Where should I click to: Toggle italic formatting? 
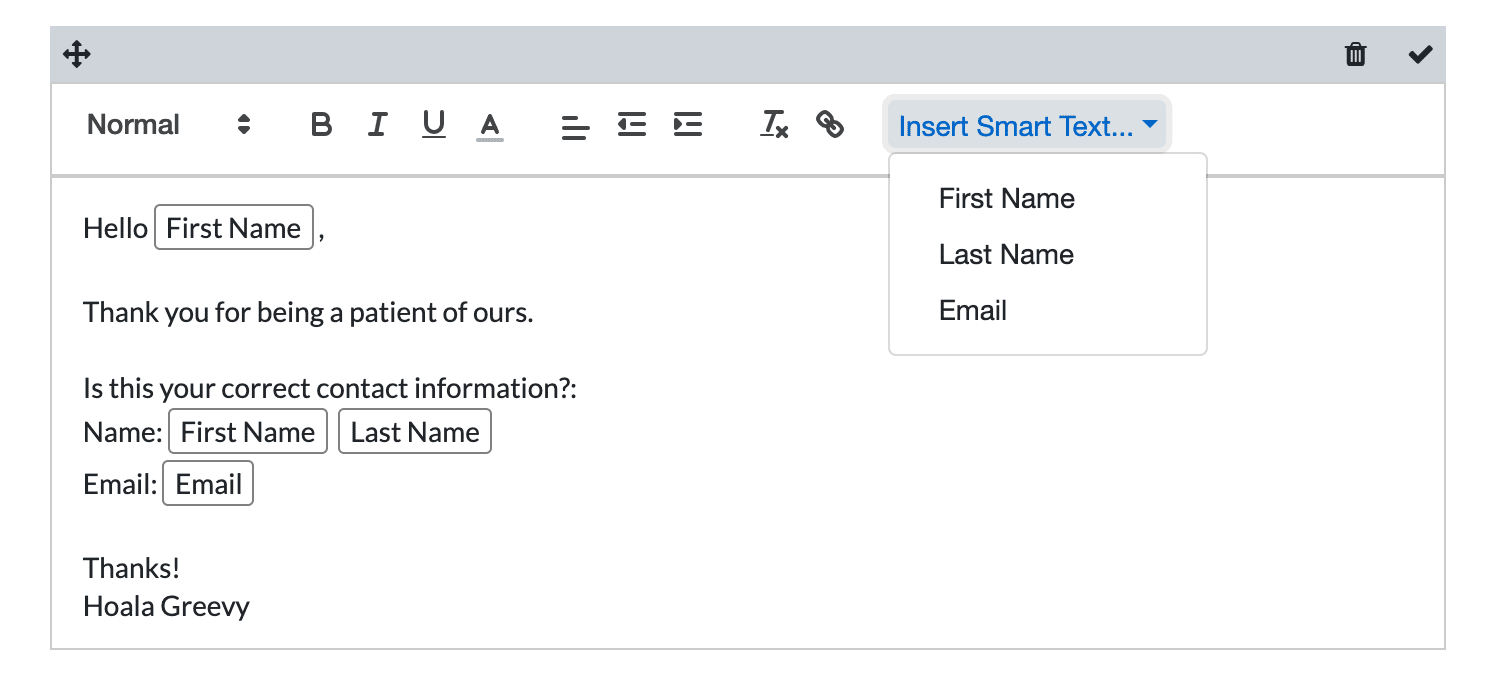pos(377,125)
